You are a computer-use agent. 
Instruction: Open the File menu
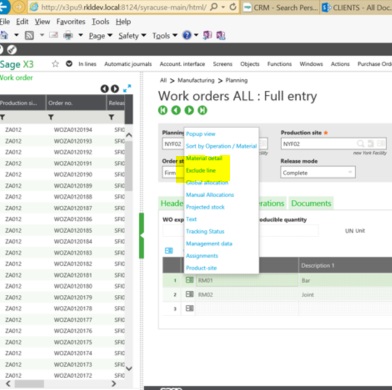(5, 22)
